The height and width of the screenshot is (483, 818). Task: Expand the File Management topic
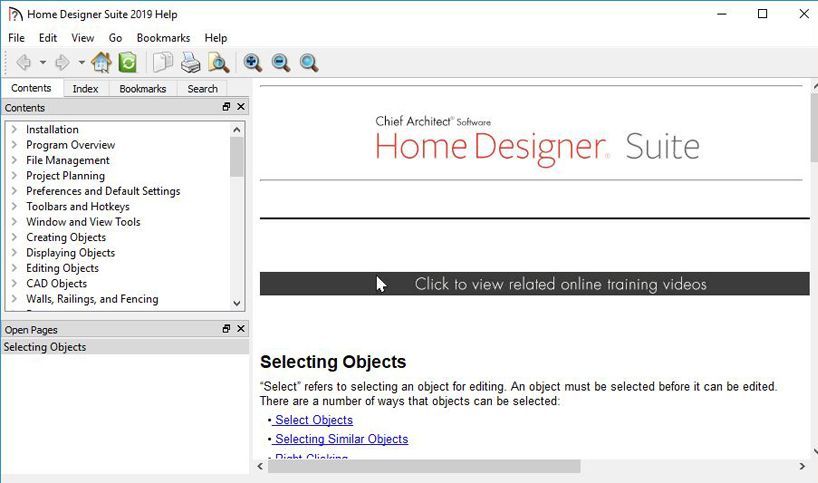pyautogui.click(x=14, y=160)
